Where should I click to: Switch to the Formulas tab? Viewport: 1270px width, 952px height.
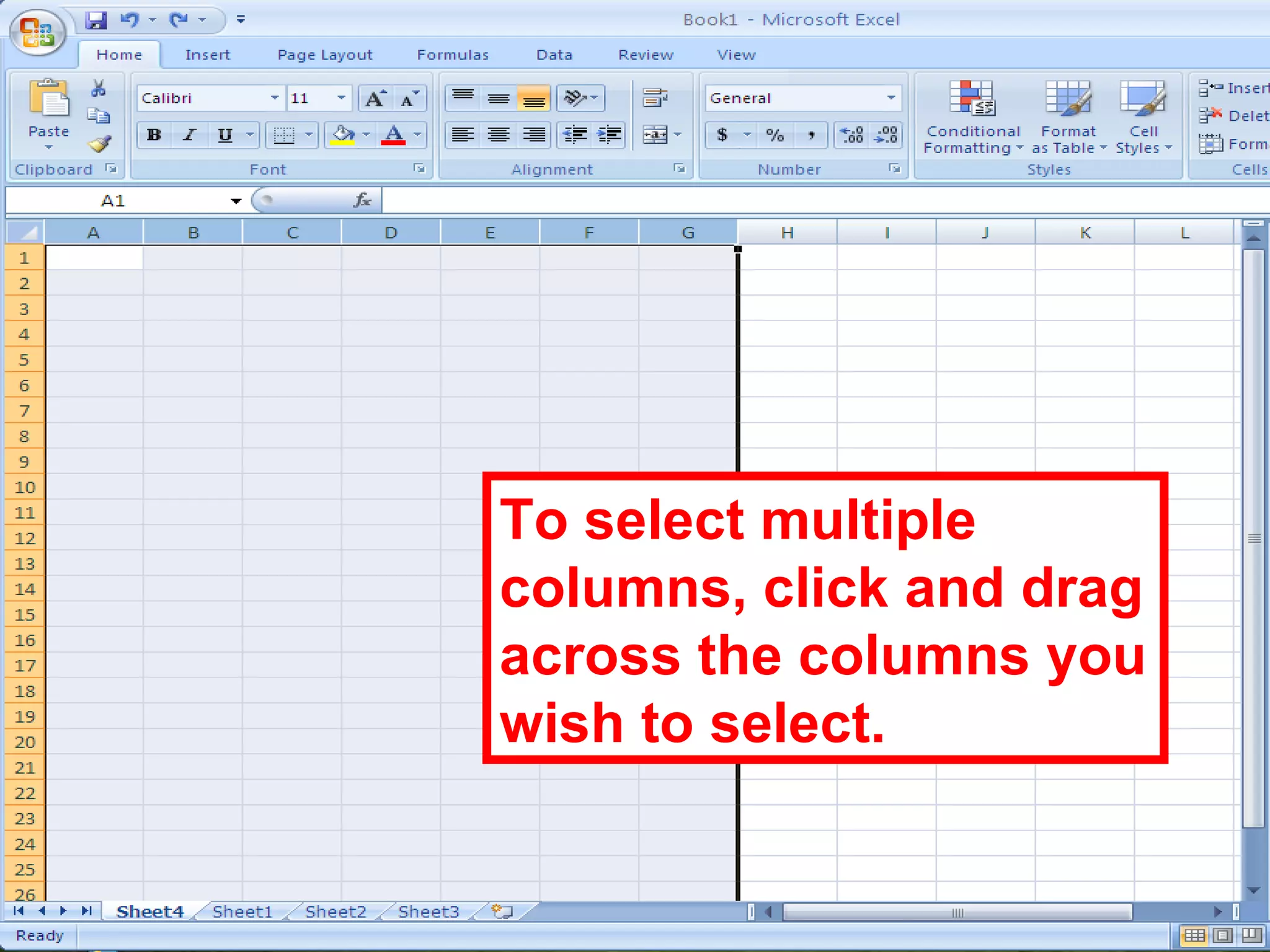[x=453, y=55]
